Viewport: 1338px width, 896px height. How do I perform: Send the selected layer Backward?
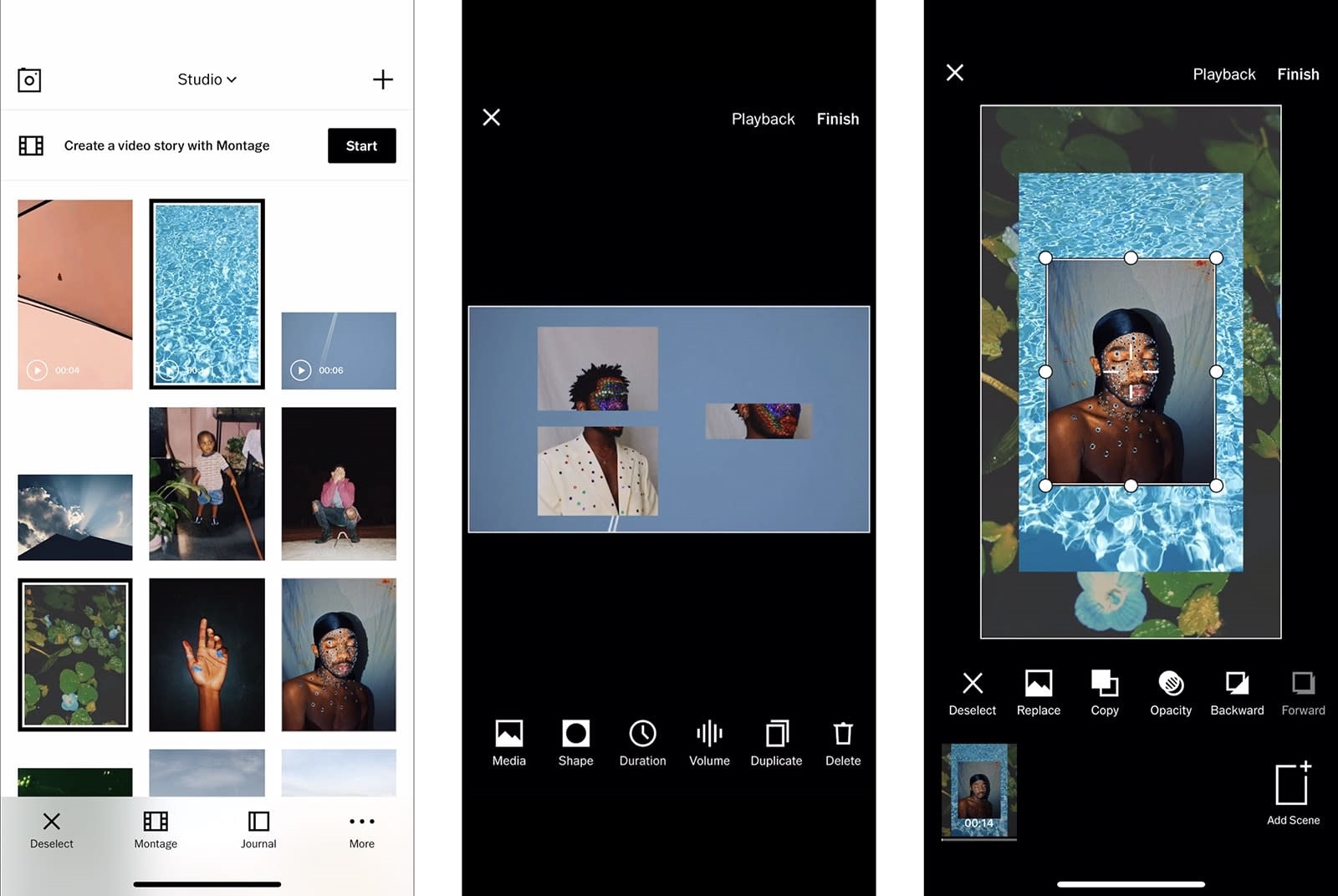click(1236, 692)
